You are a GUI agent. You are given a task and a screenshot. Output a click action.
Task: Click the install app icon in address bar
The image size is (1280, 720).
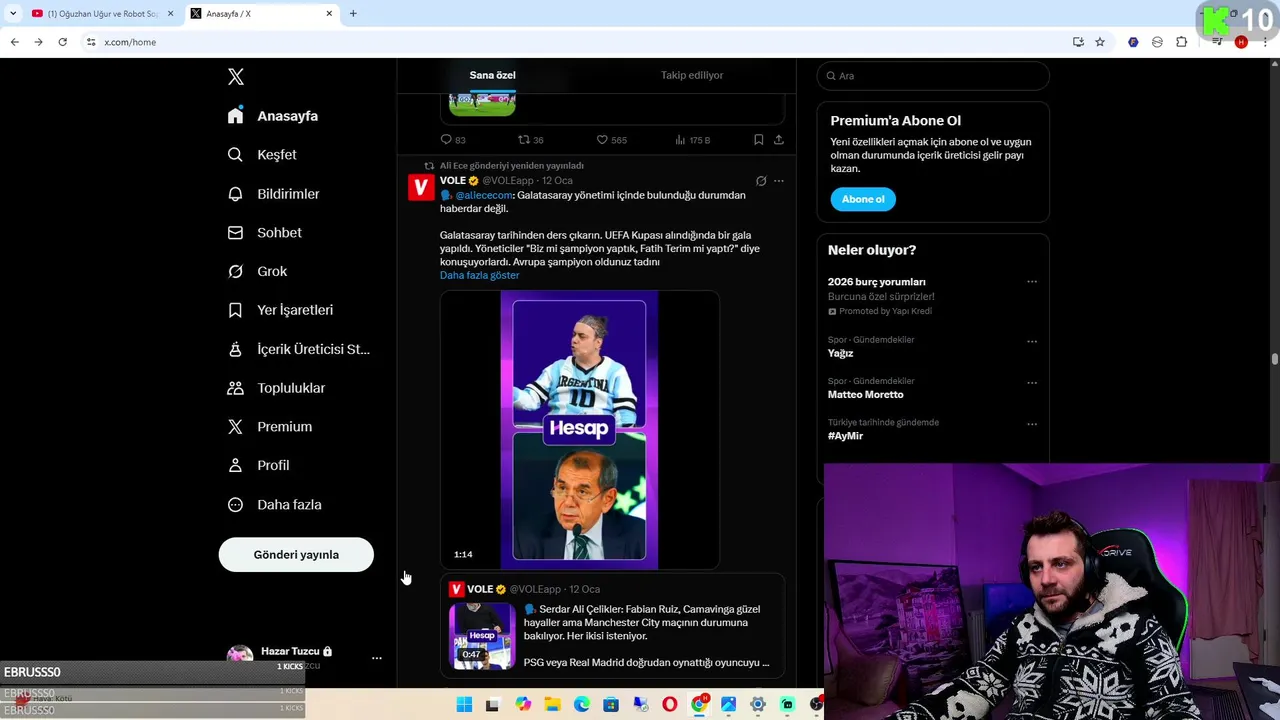1078,42
